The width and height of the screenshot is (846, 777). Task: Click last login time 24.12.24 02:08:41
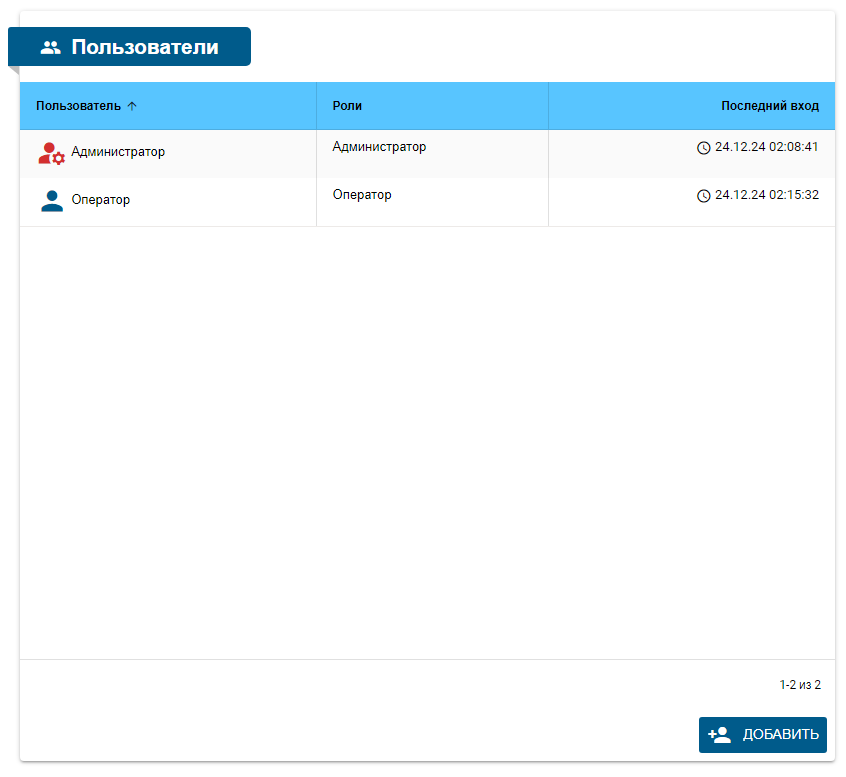pos(766,147)
